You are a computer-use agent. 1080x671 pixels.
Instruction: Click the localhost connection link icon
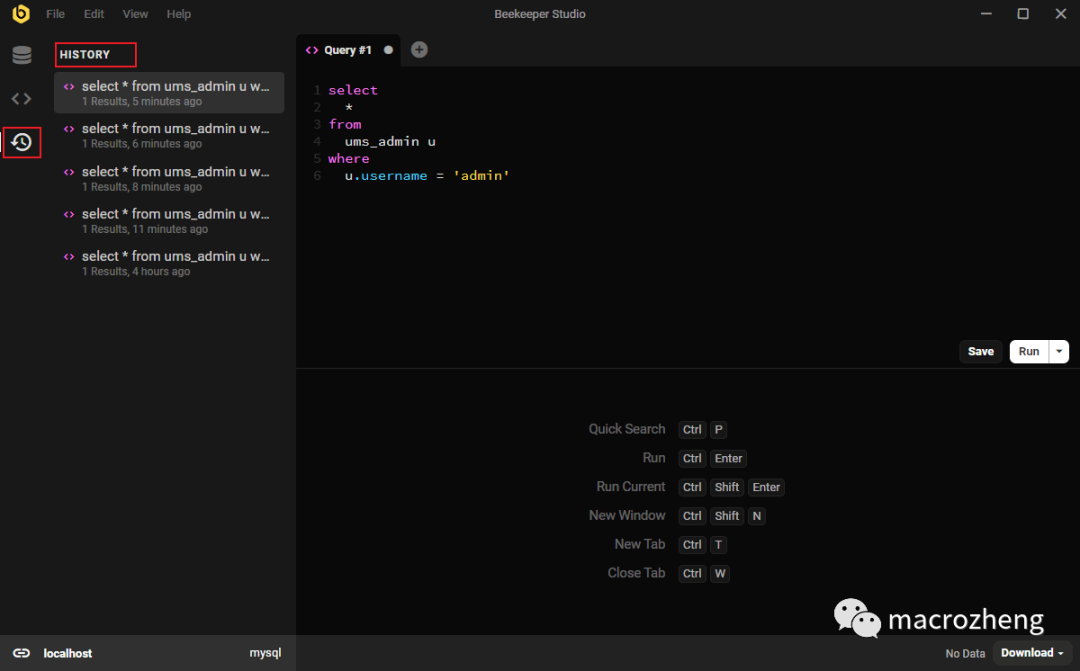[x=21, y=653]
